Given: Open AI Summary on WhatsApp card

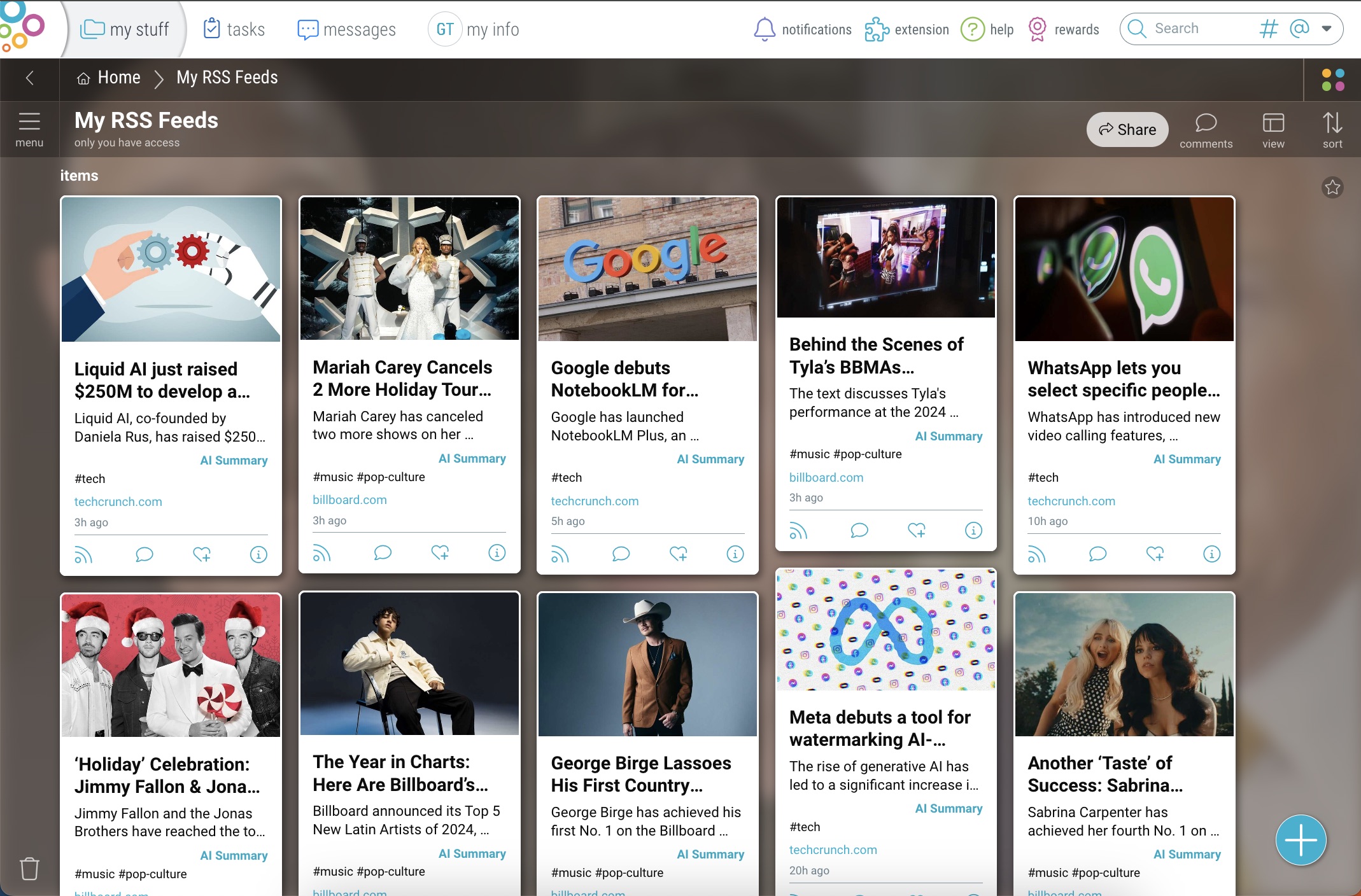Looking at the screenshot, I should 1187,459.
